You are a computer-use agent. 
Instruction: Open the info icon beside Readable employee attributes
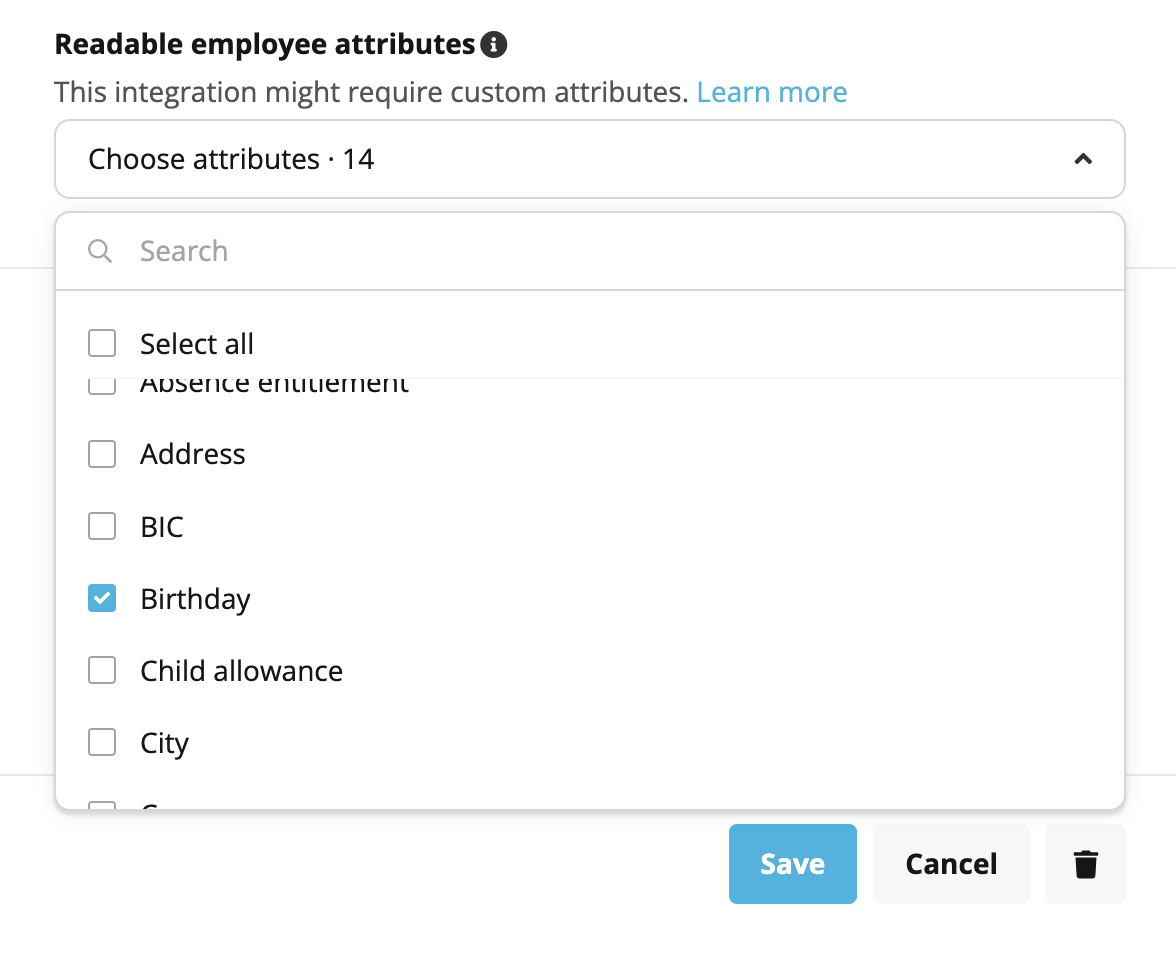click(494, 45)
